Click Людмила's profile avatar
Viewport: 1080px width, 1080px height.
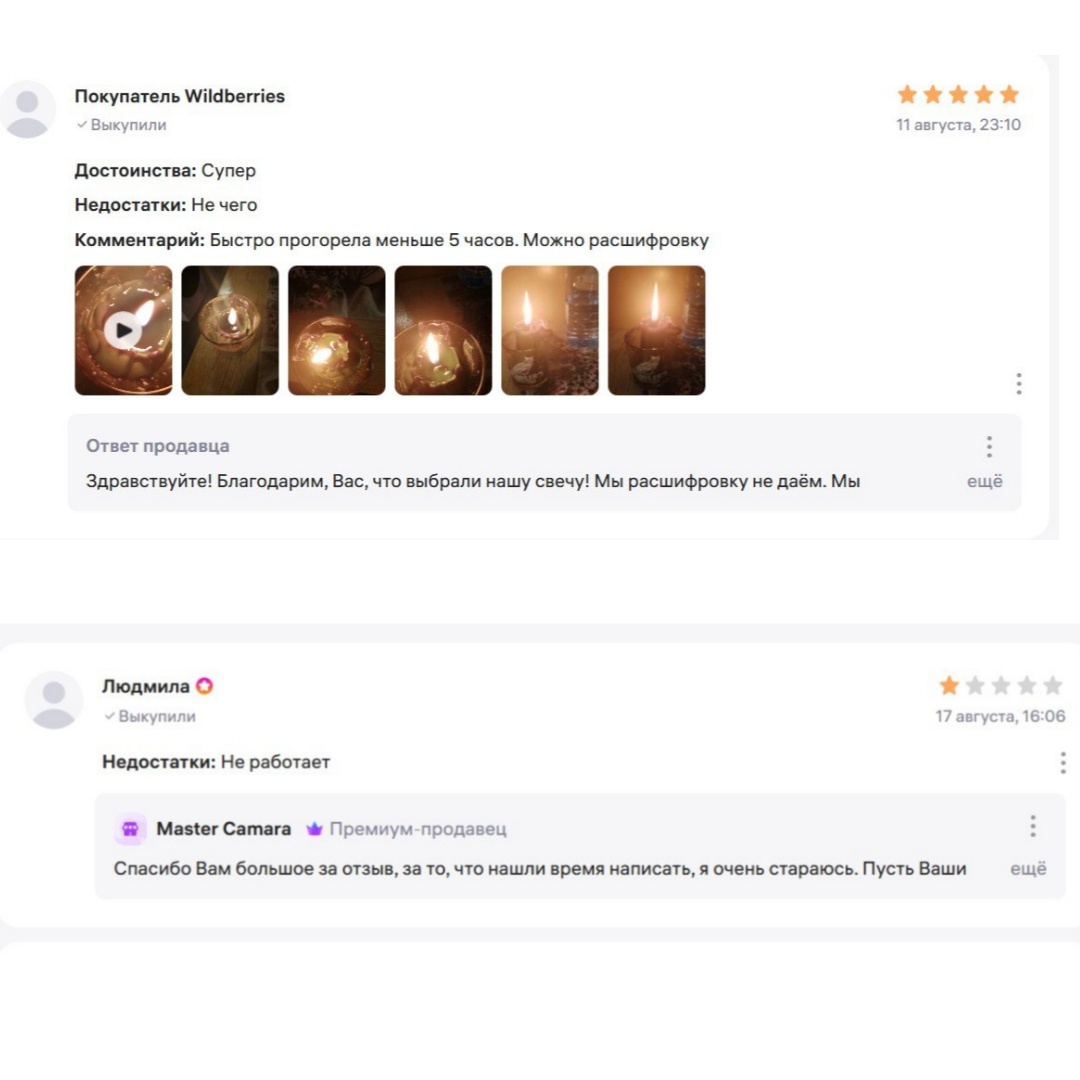[x=54, y=700]
